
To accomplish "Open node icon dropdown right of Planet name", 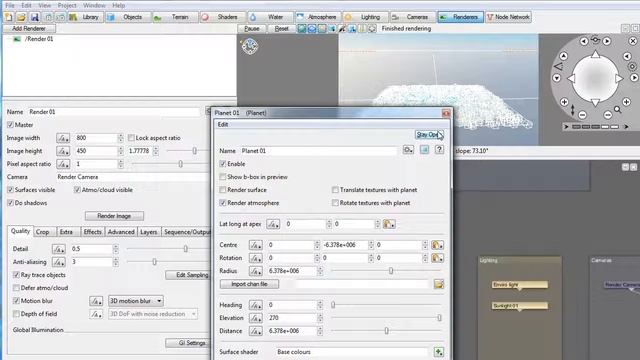I will pos(408,150).
